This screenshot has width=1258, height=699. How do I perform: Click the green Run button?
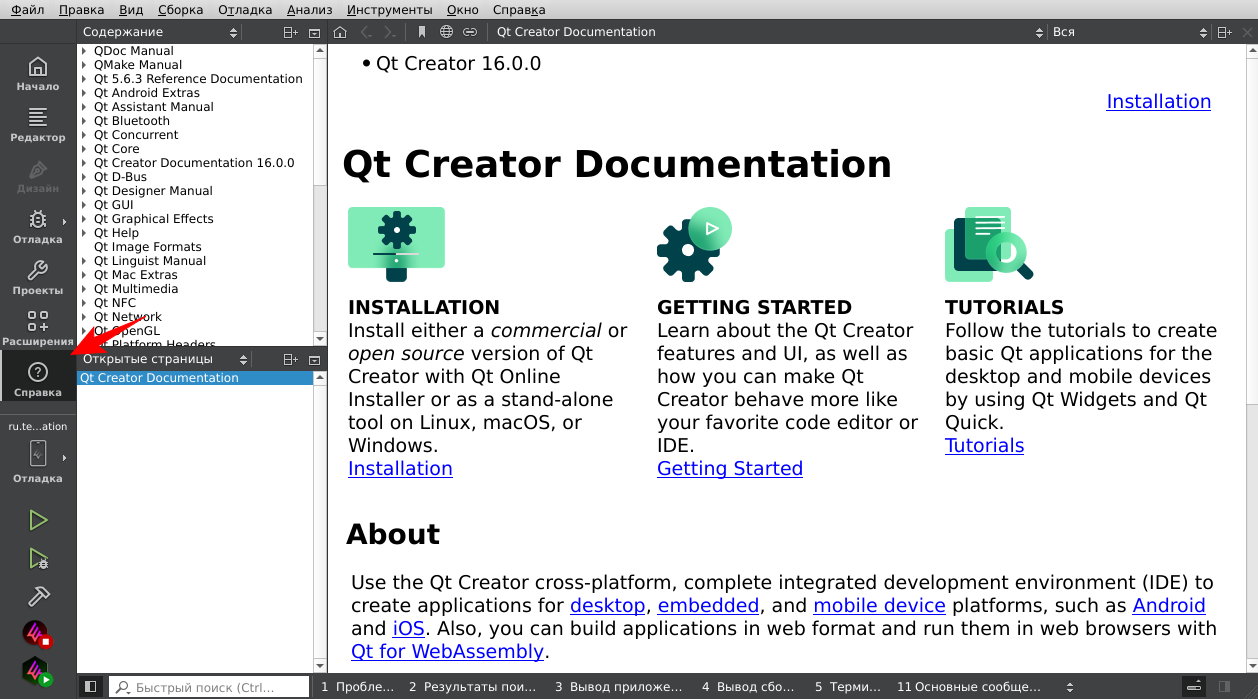(x=38, y=520)
